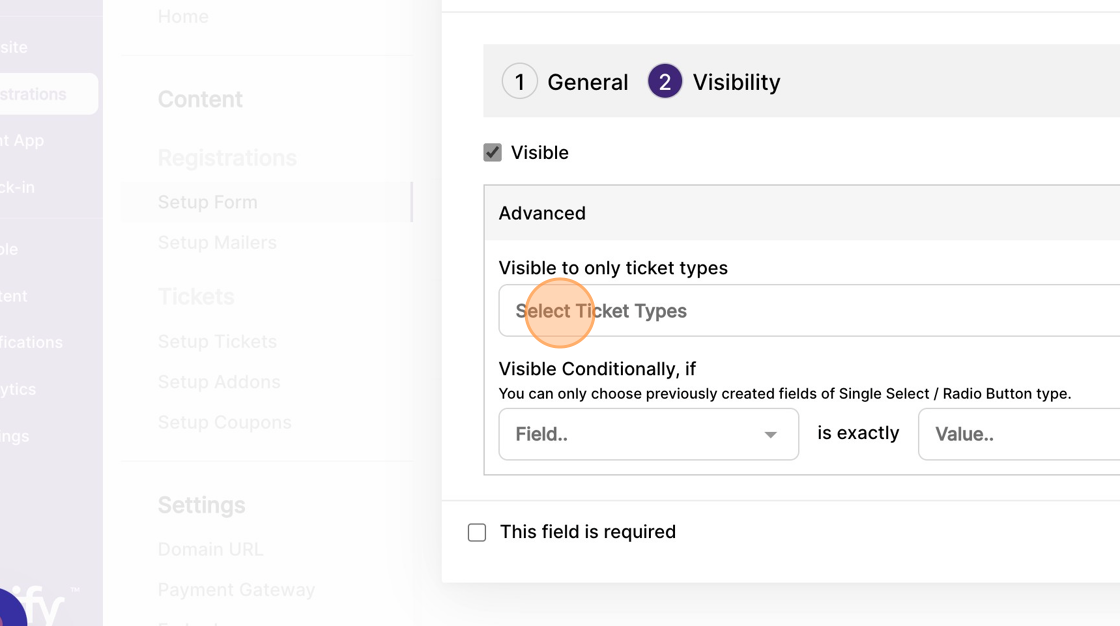Click the step 1 circle icon
The width and height of the screenshot is (1120, 626).
coord(519,81)
